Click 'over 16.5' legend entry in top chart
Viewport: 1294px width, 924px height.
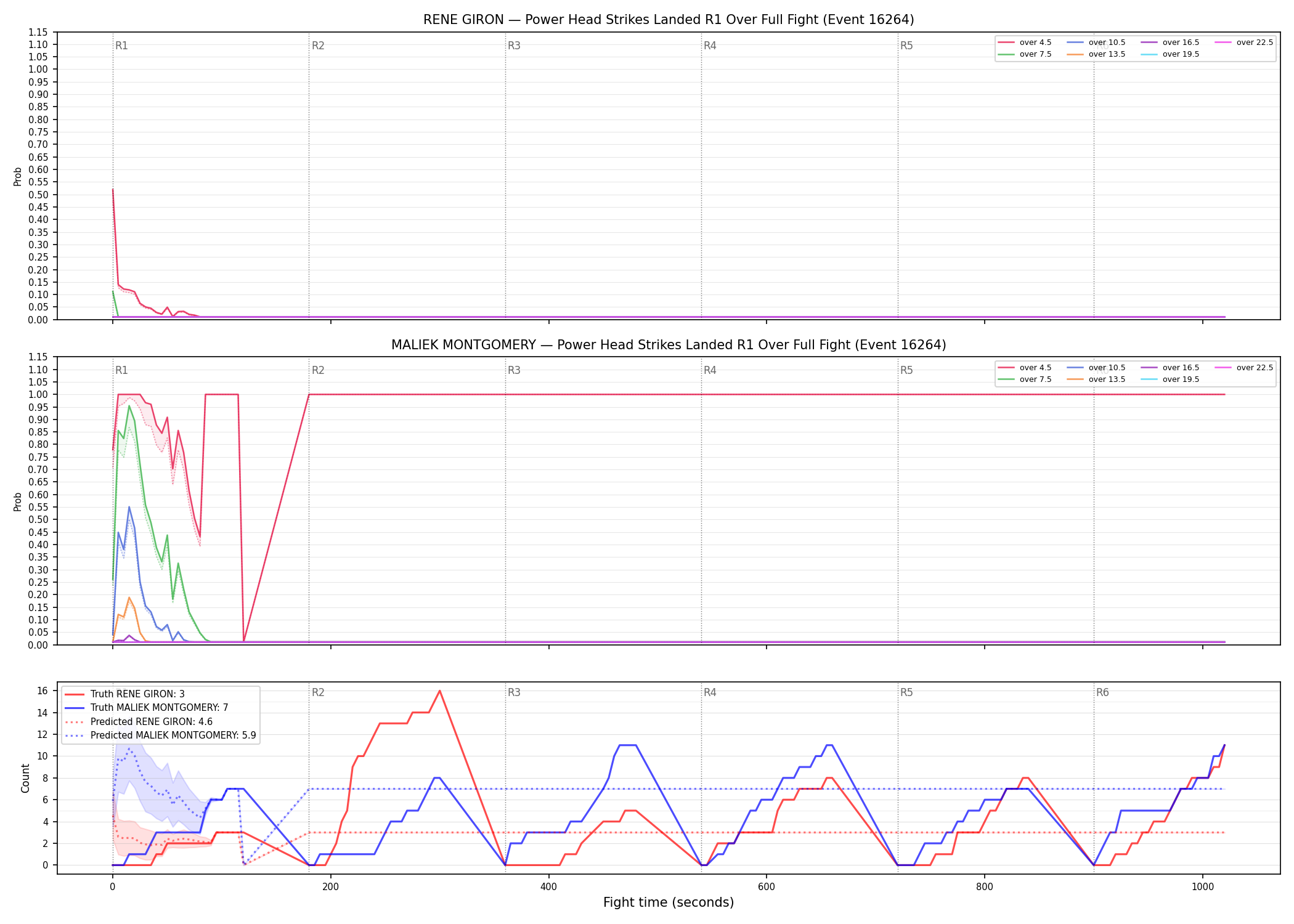[x=1170, y=43]
